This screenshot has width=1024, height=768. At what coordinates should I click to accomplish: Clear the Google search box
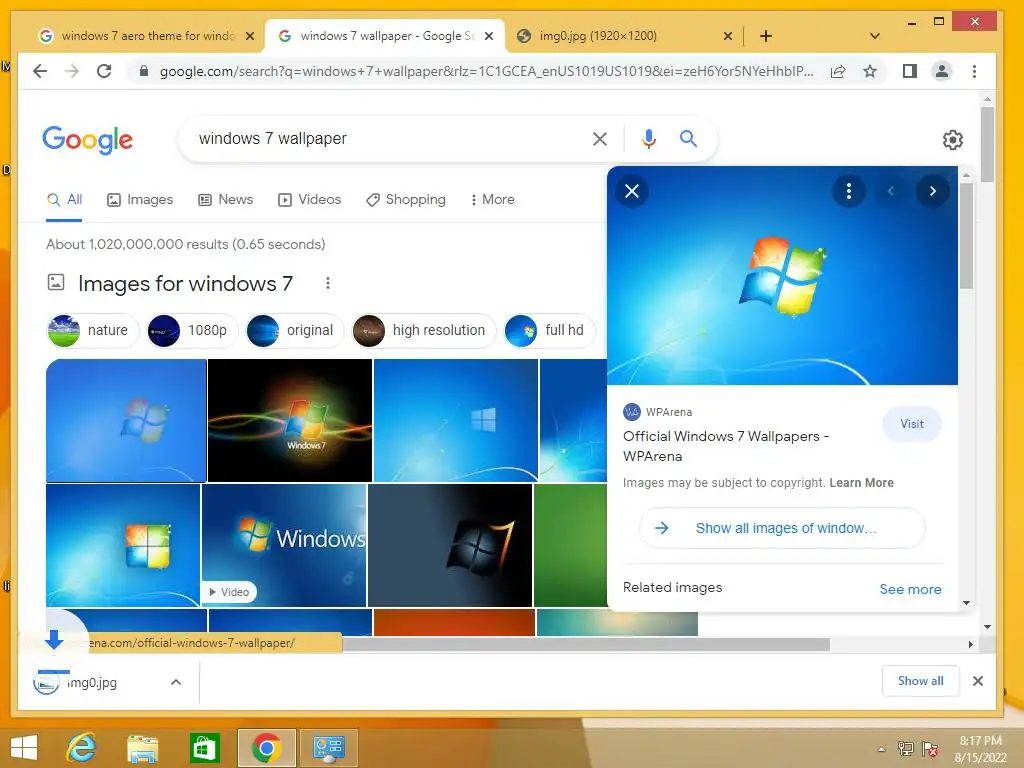(x=600, y=138)
